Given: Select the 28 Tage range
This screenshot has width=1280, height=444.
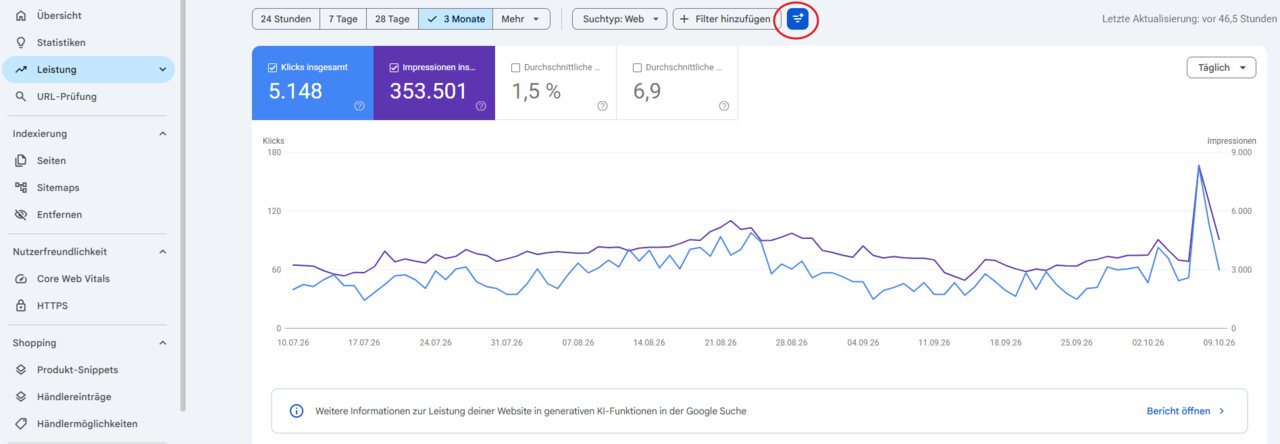Looking at the screenshot, I should coord(393,19).
